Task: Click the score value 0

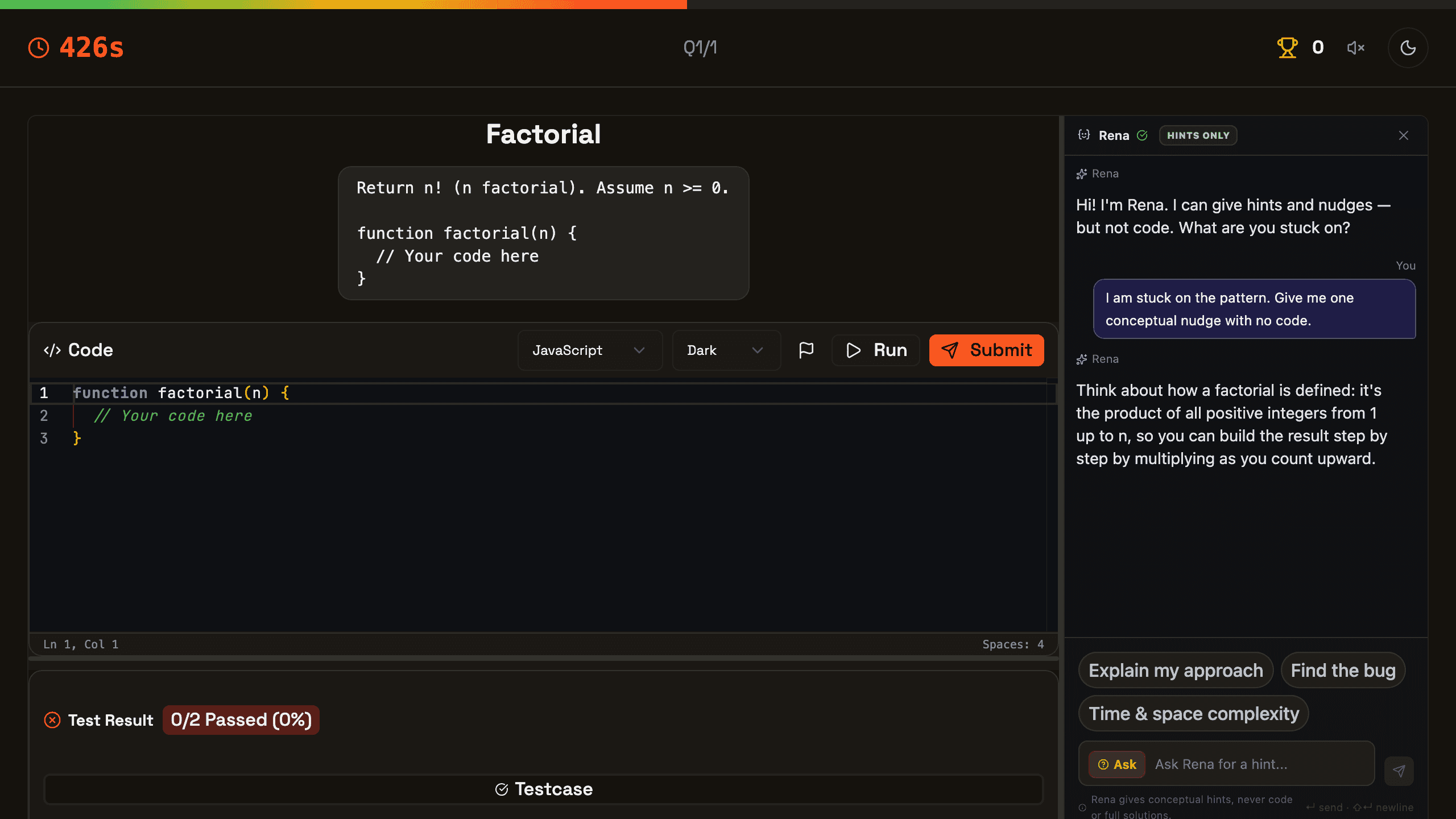Action: click(1318, 48)
